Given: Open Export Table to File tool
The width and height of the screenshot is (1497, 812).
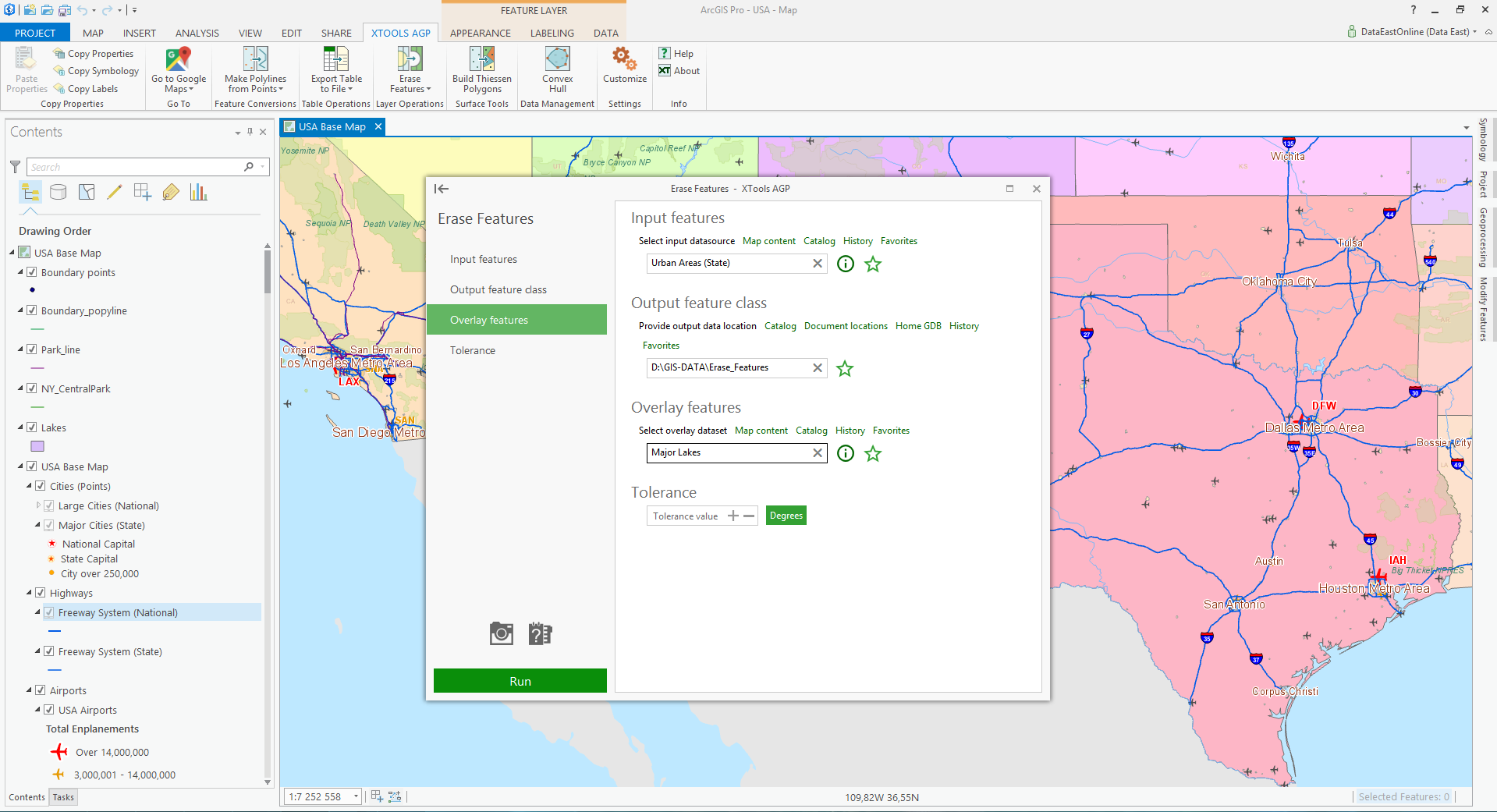Looking at the screenshot, I should pos(336,70).
